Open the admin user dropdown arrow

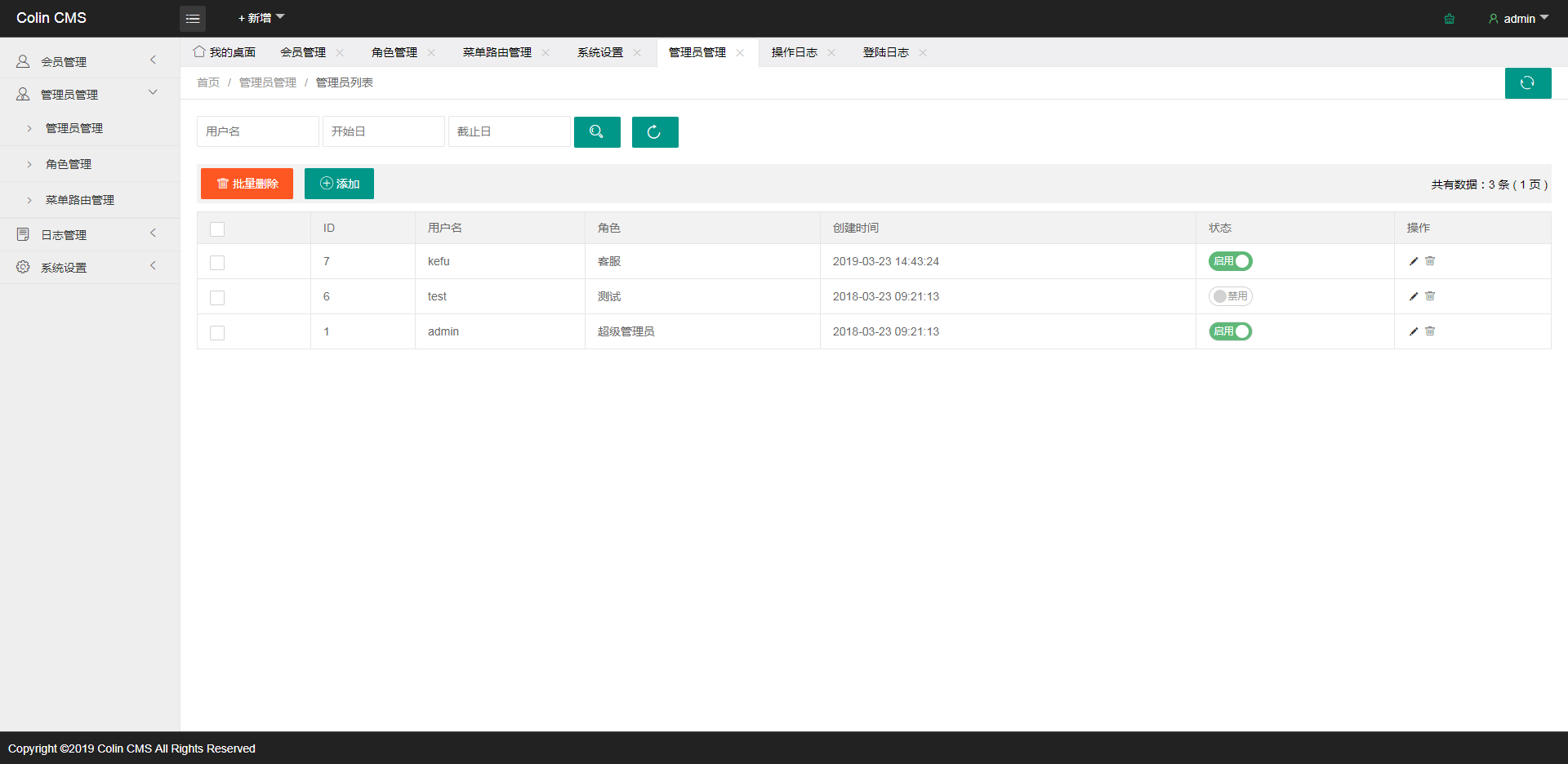[x=1544, y=17]
